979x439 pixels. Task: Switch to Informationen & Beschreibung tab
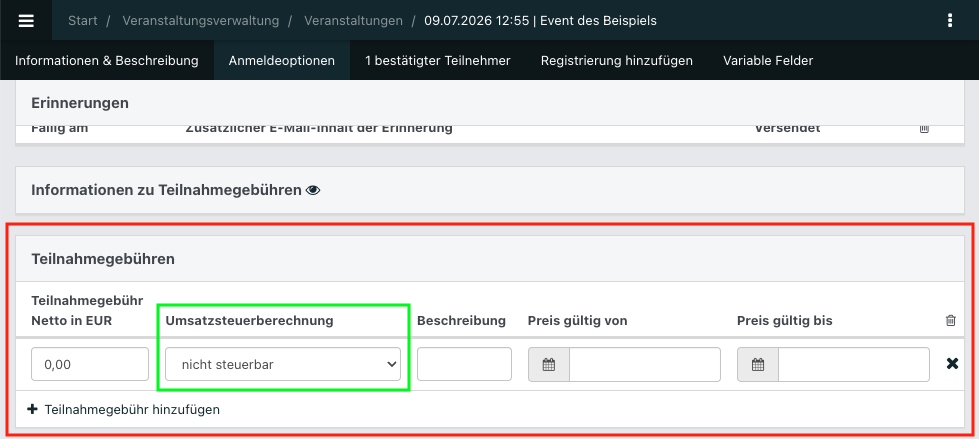(x=107, y=61)
